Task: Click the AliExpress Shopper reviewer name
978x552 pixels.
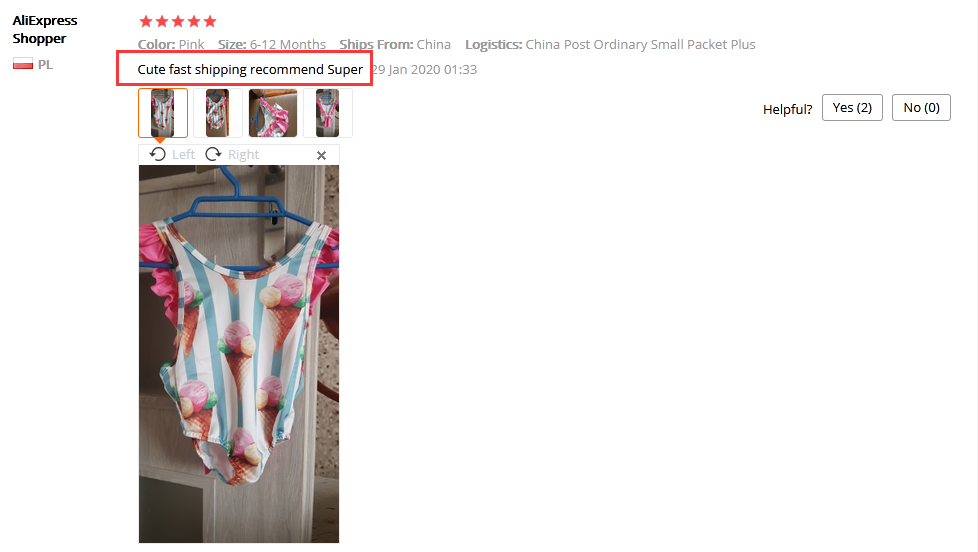Action: (45, 29)
